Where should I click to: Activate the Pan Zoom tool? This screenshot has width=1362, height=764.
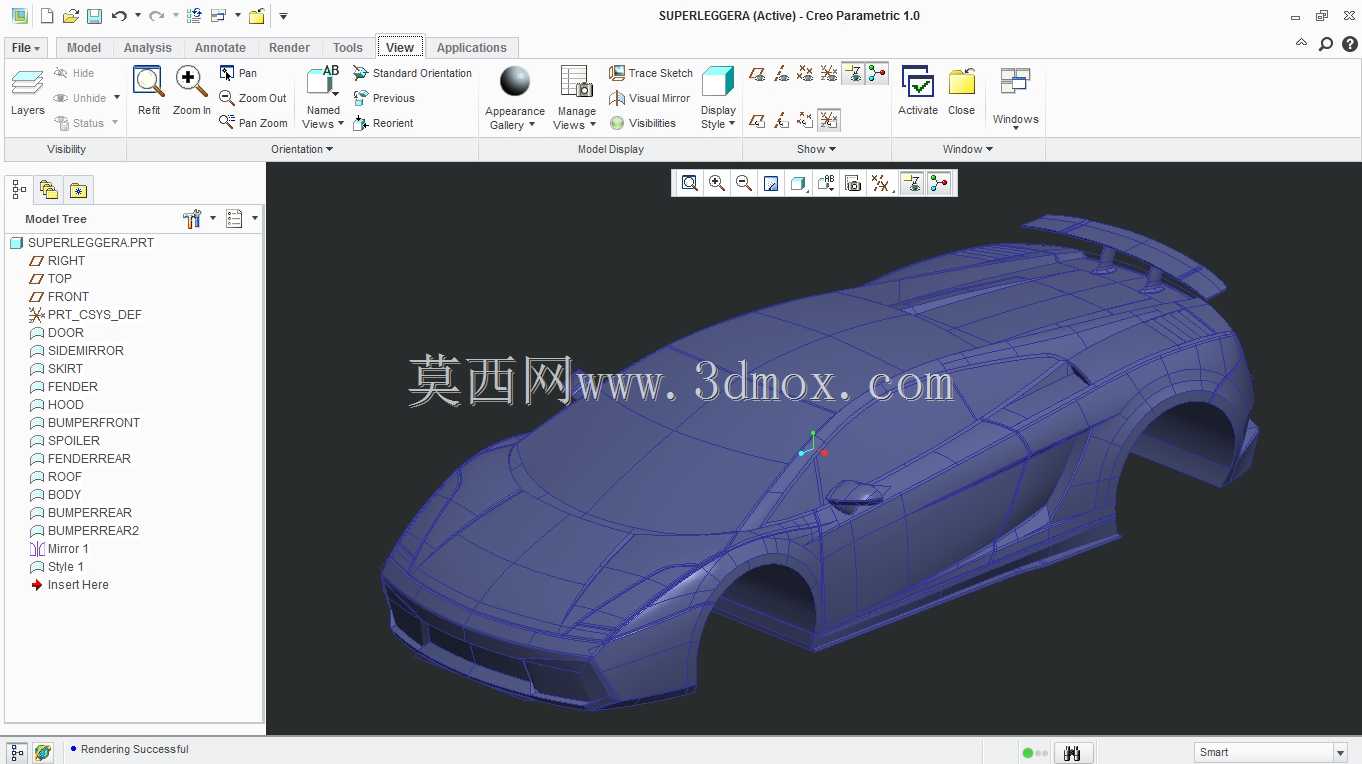(x=253, y=123)
